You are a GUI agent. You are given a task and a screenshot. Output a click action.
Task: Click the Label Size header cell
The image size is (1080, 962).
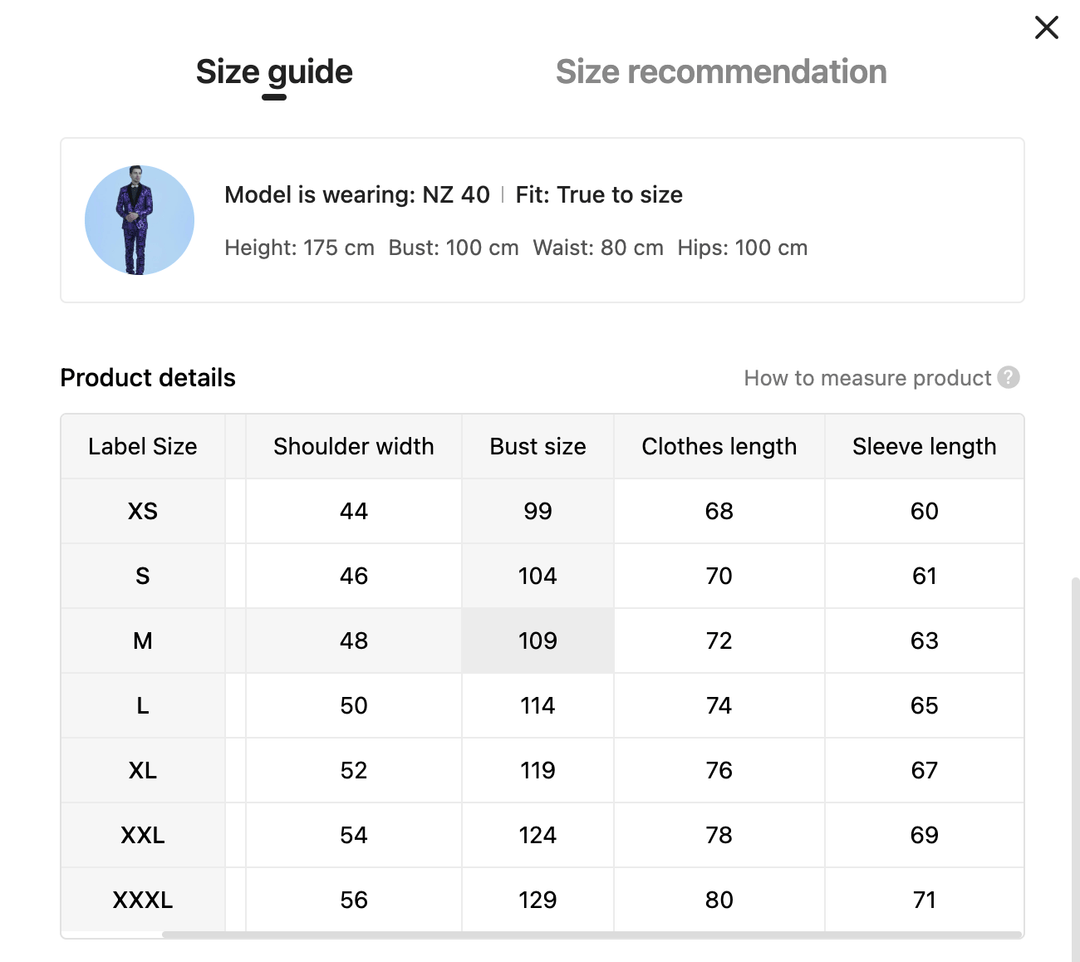pos(143,447)
